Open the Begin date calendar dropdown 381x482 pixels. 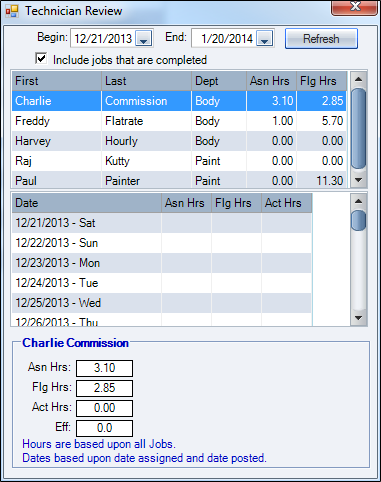coord(144,38)
